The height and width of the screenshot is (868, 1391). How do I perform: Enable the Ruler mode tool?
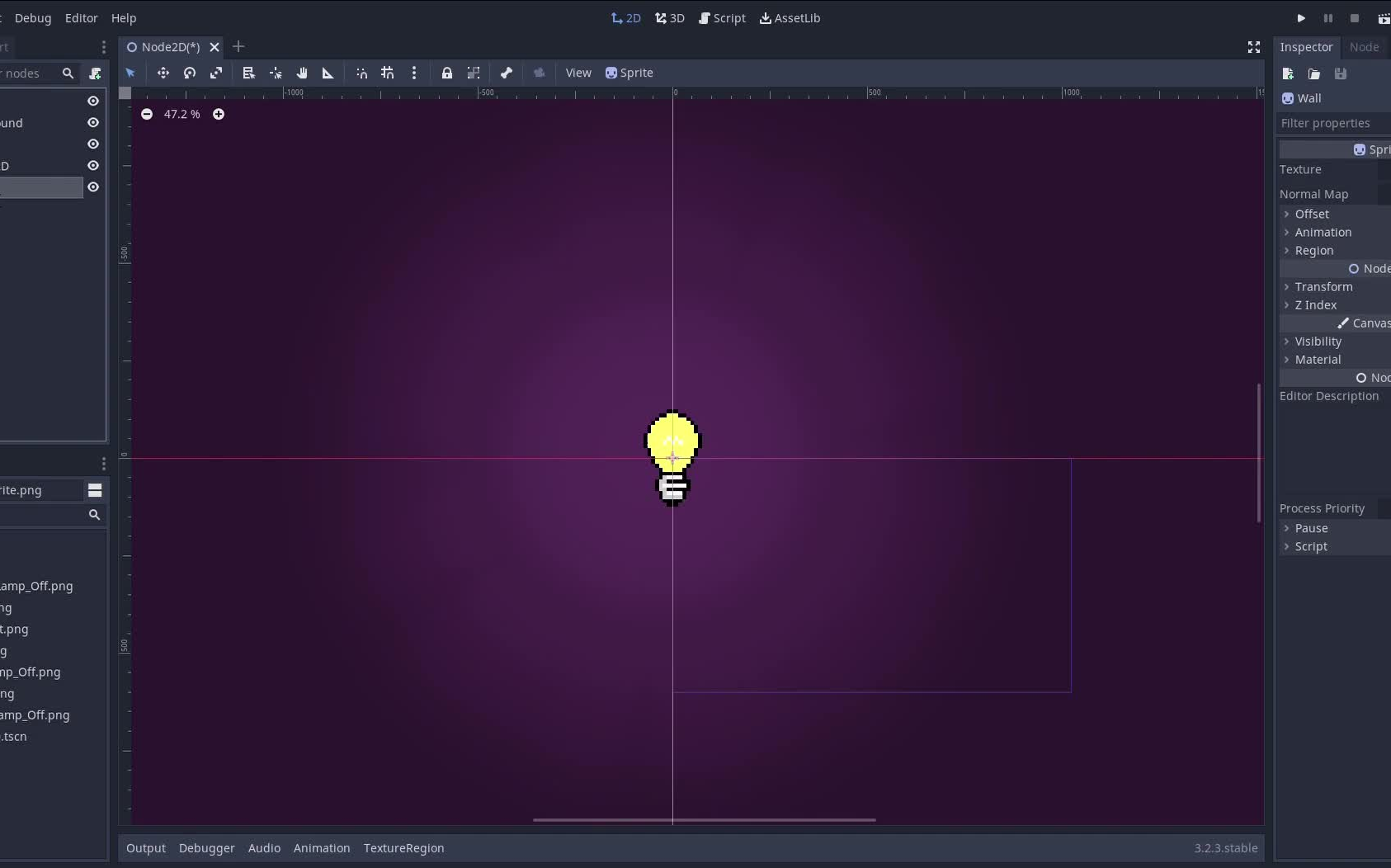(x=328, y=73)
